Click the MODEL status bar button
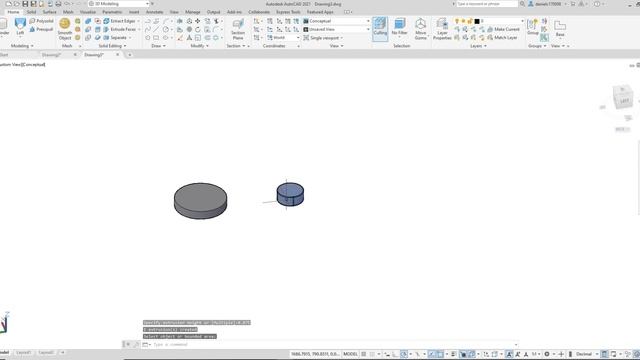This screenshot has width=640, height=360. click(x=350, y=354)
